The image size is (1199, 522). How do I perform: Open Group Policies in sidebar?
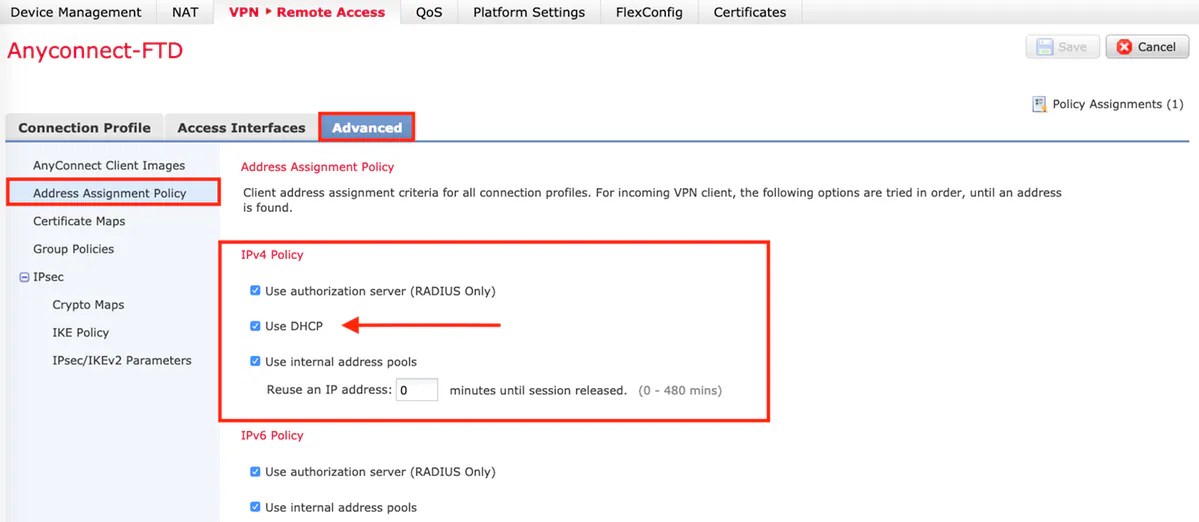73,248
